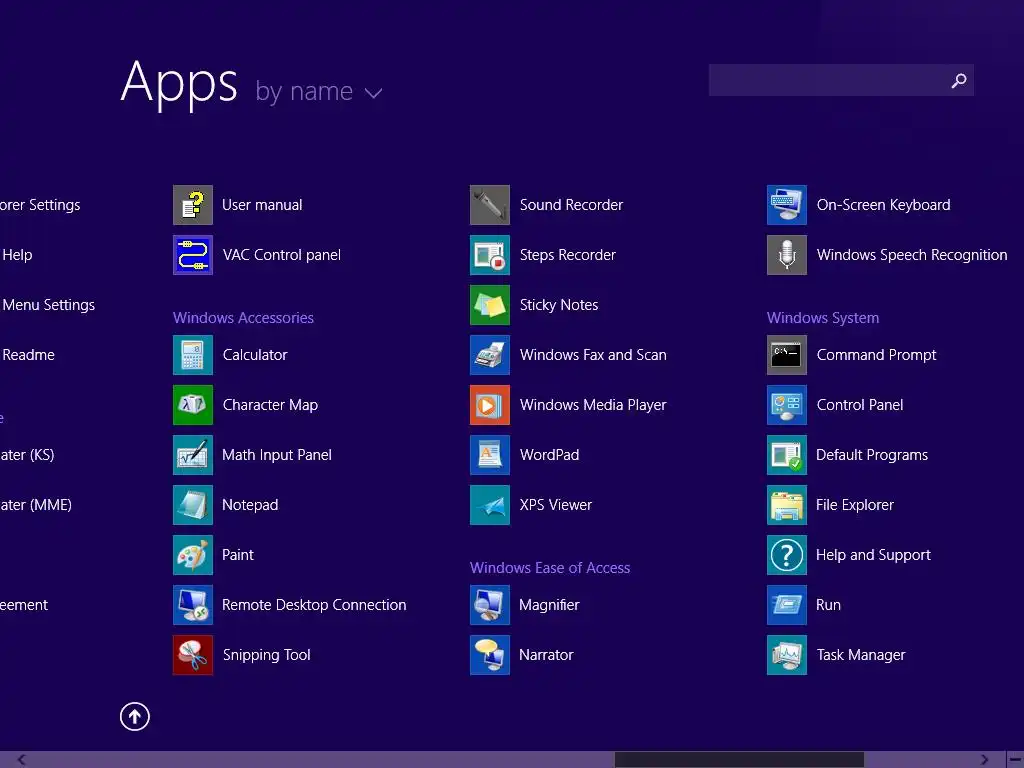The width and height of the screenshot is (1024, 768).
Task: Expand the 'by name' sort dropdown
Action: point(318,91)
